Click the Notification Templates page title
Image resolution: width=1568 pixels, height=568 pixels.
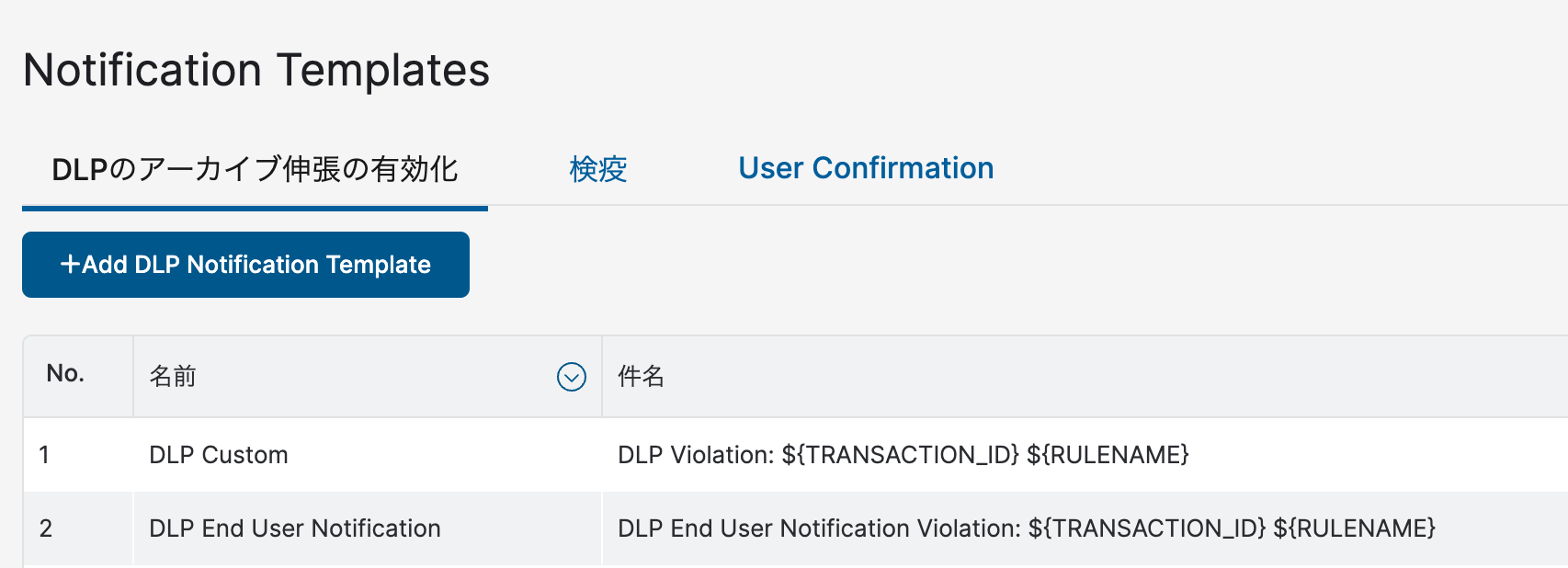[x=257, y=70]
